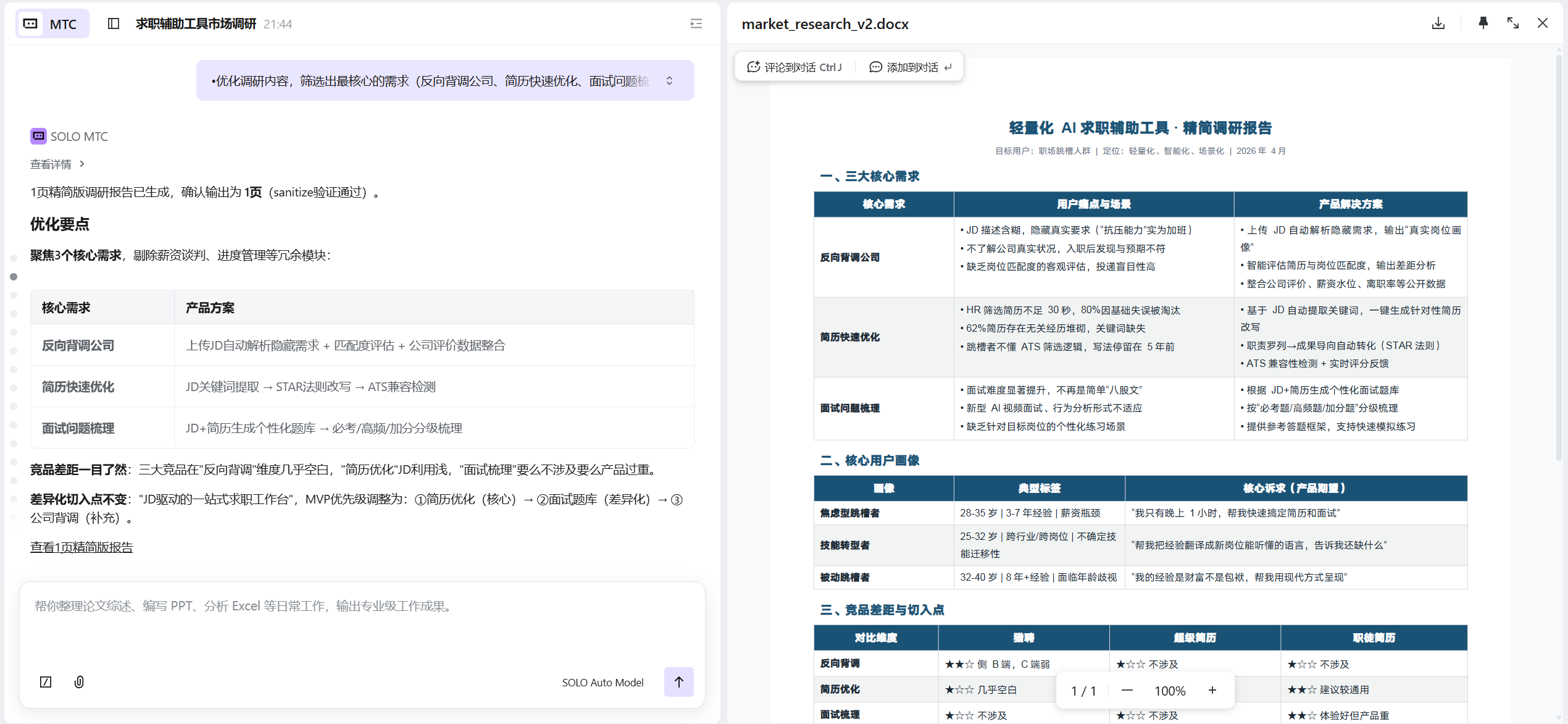The image size is (1568, 724).
Task: Download market_research_v2.docx file
Action: 1438,23
